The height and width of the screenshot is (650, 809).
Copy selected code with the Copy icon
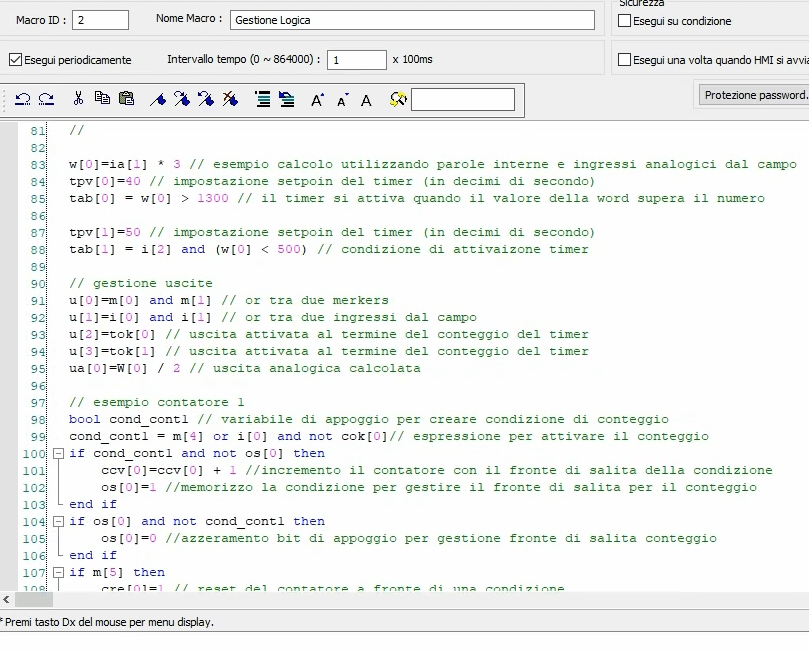(x=102, y=98)
